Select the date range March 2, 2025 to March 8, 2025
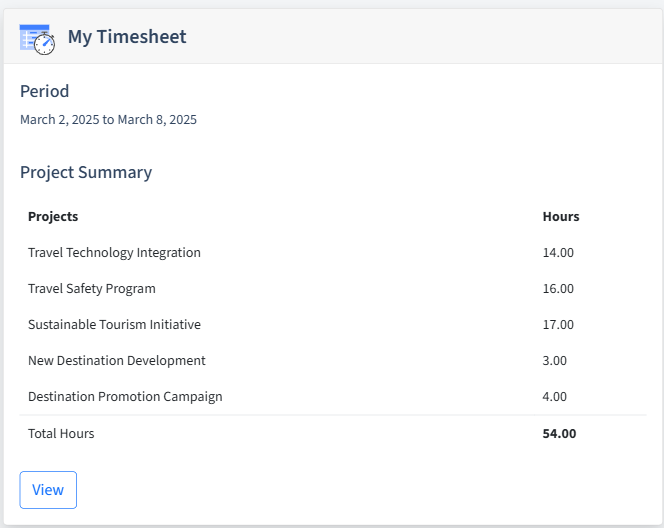The width and height of the screenshot is (664, 528). coord(108,119)
